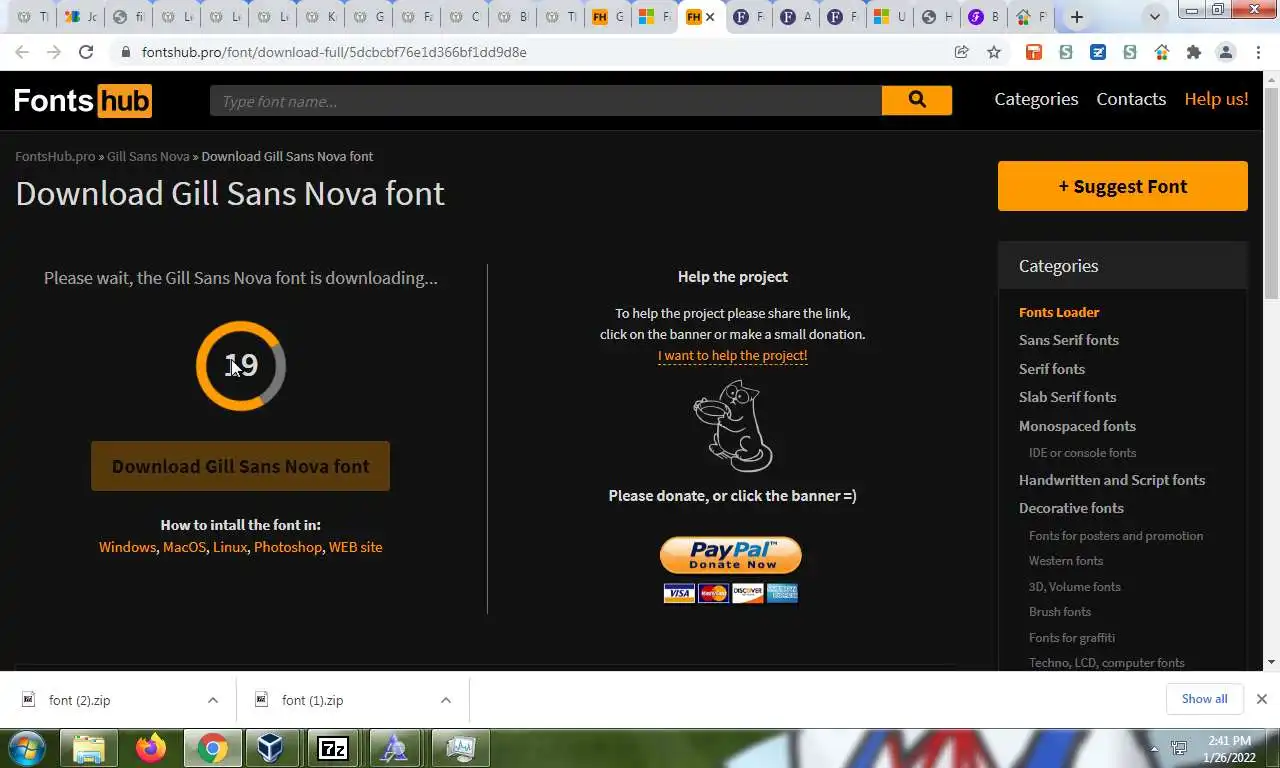Screen dimensions: 1280x768
Task: Click the font (2).zip file icon
Action: pyautogui.click(x=29, y=700)
